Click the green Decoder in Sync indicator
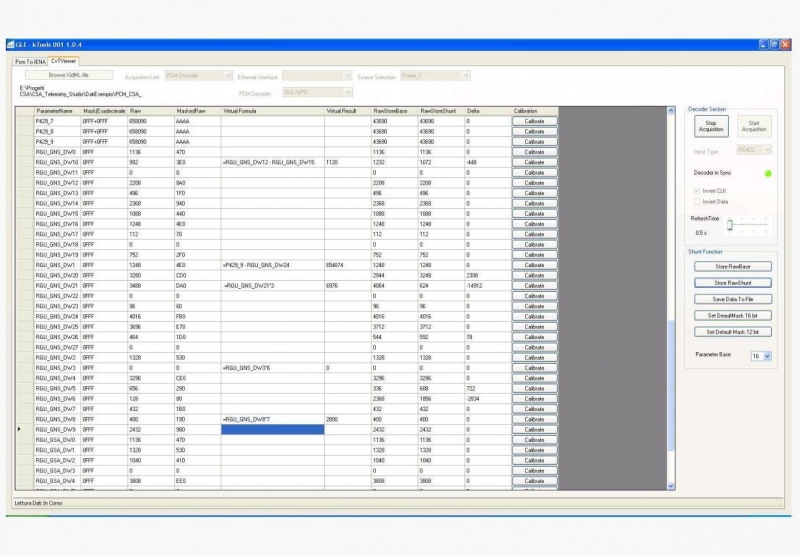The width and height of the screenshot is (800, 557). (x=768, y=173)
